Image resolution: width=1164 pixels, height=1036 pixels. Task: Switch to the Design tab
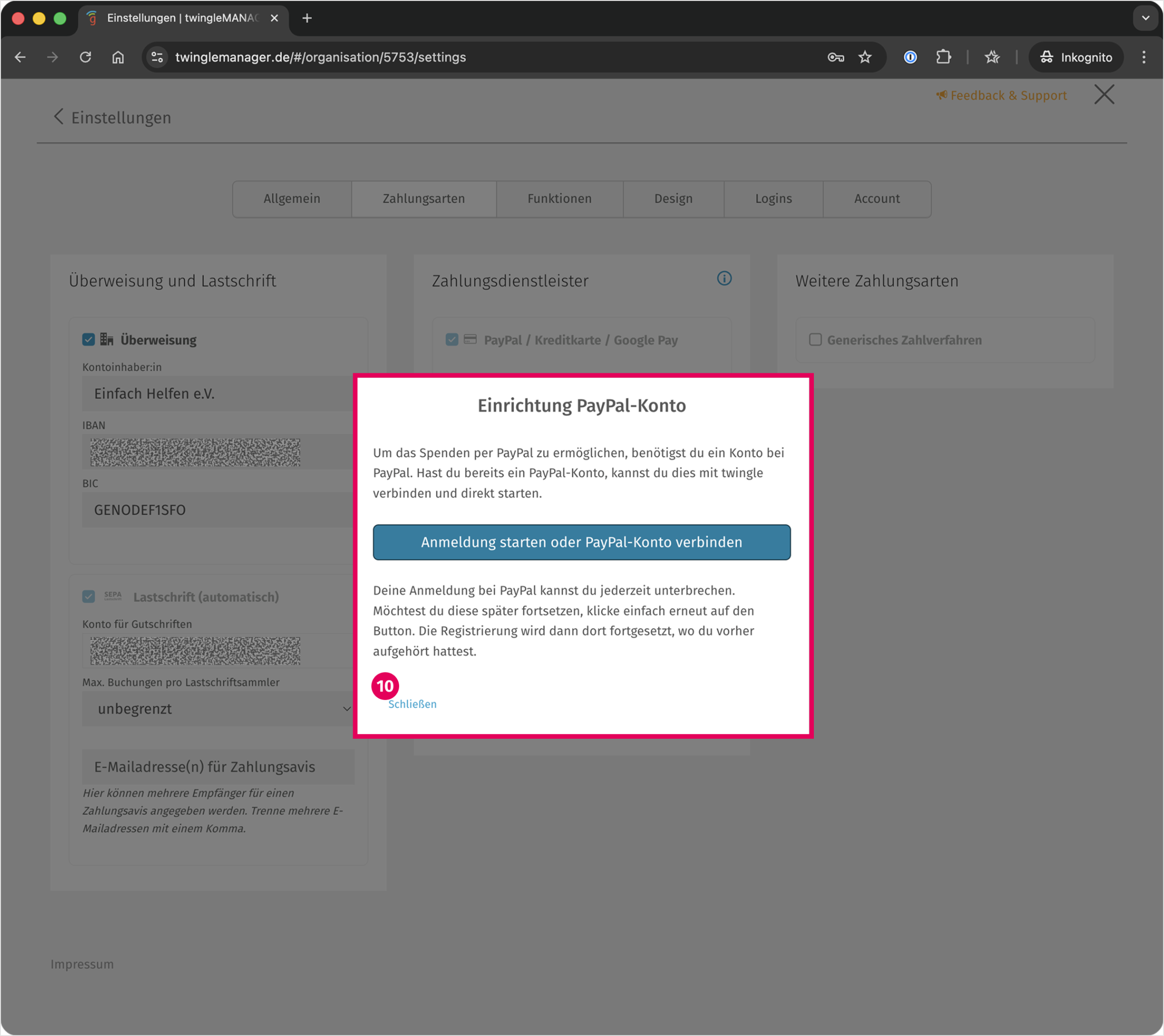(x=673, y=199)
